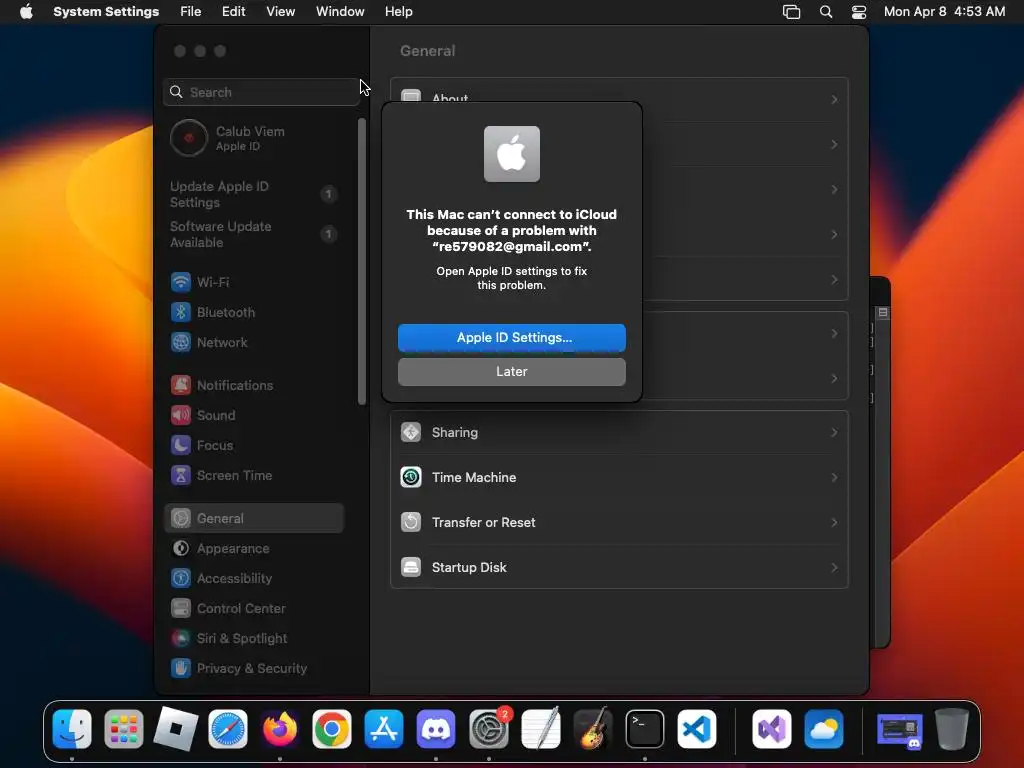Open the App Store from the Dock
Screen dimensions: 1024x768
click(384, 729)
